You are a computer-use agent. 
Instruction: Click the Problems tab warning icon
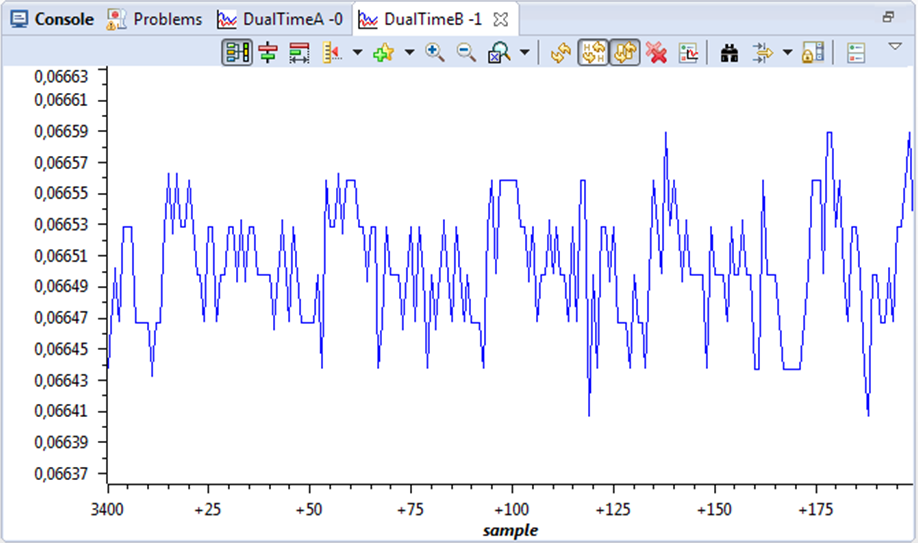pyautogui.click(x=116, y=20)
